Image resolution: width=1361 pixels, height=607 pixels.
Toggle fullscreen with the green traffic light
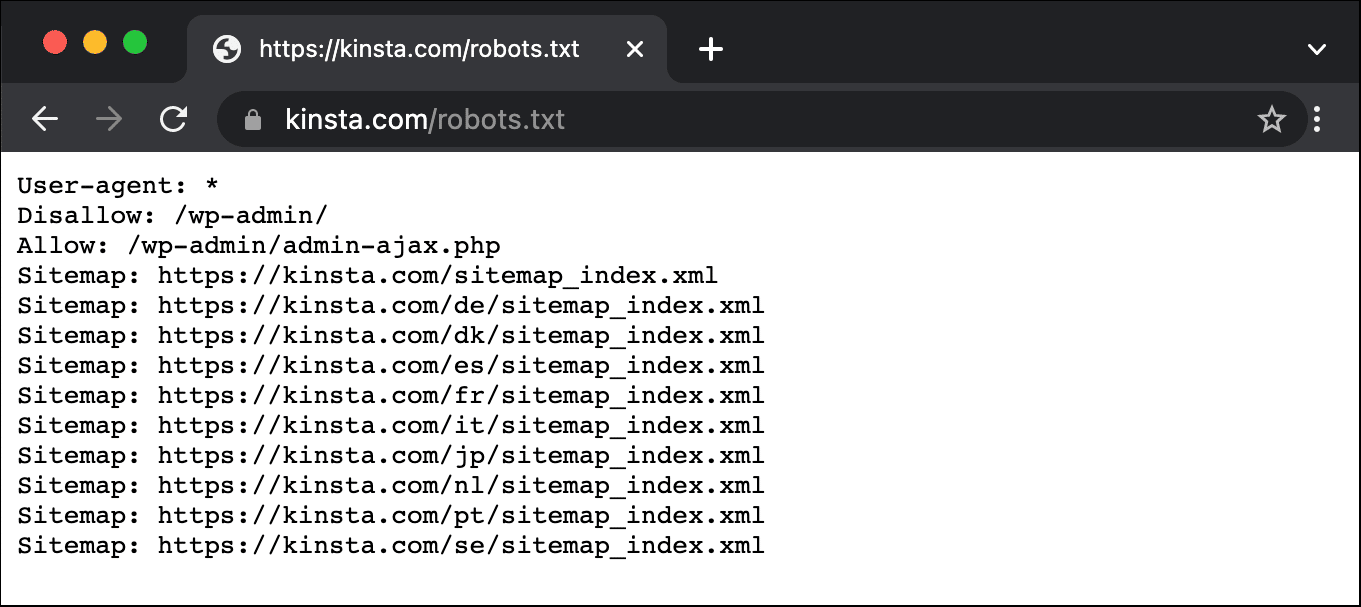134,43
